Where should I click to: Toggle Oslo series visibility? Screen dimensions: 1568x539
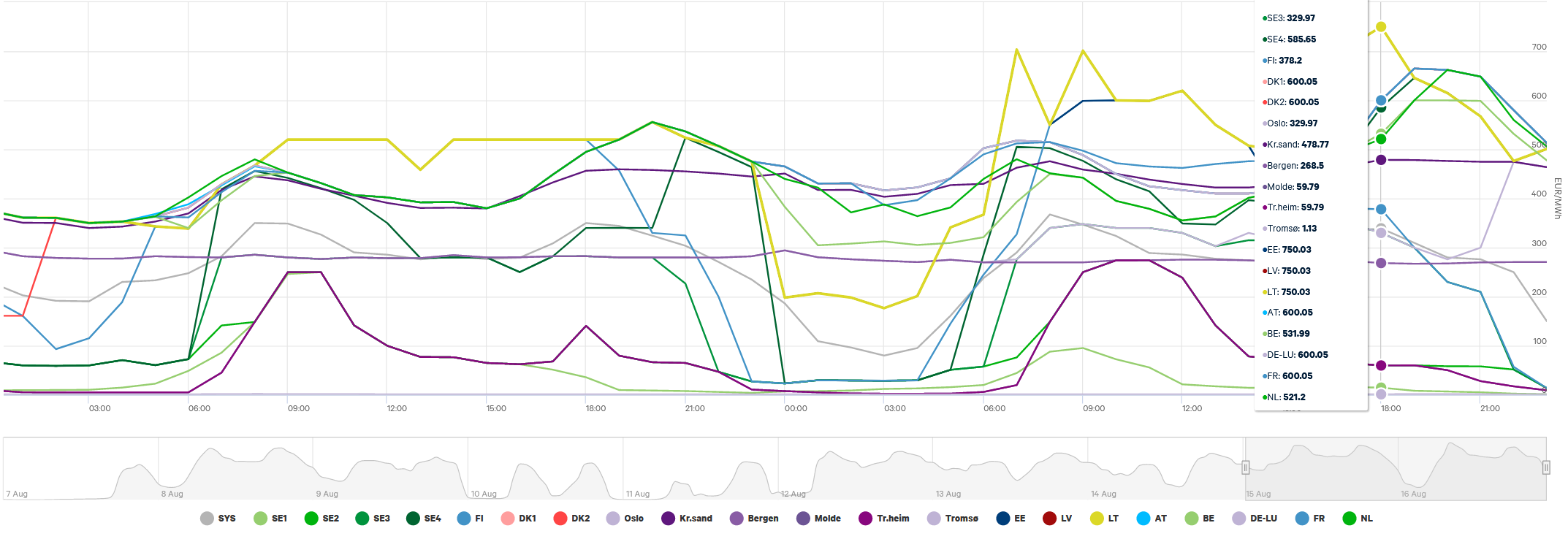pos(625,519)
